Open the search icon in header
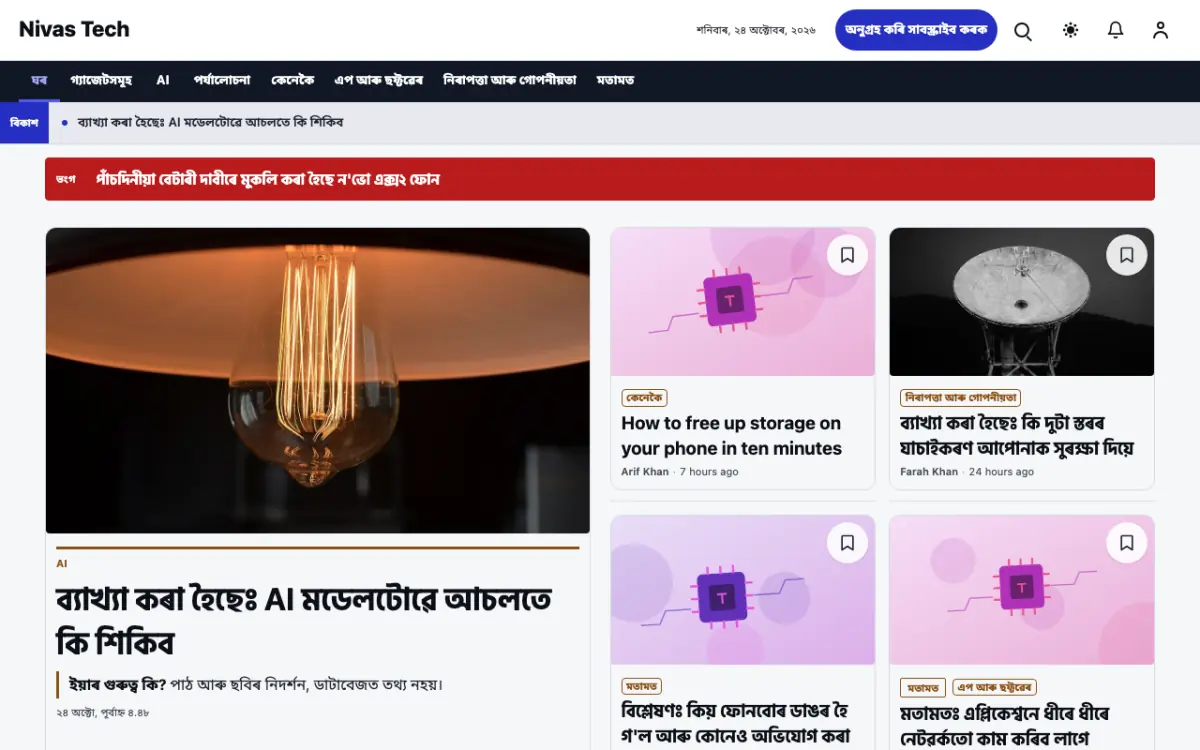Image resolution: width=1200 pixels, height=750 pixels. [x=1023, y=30]
